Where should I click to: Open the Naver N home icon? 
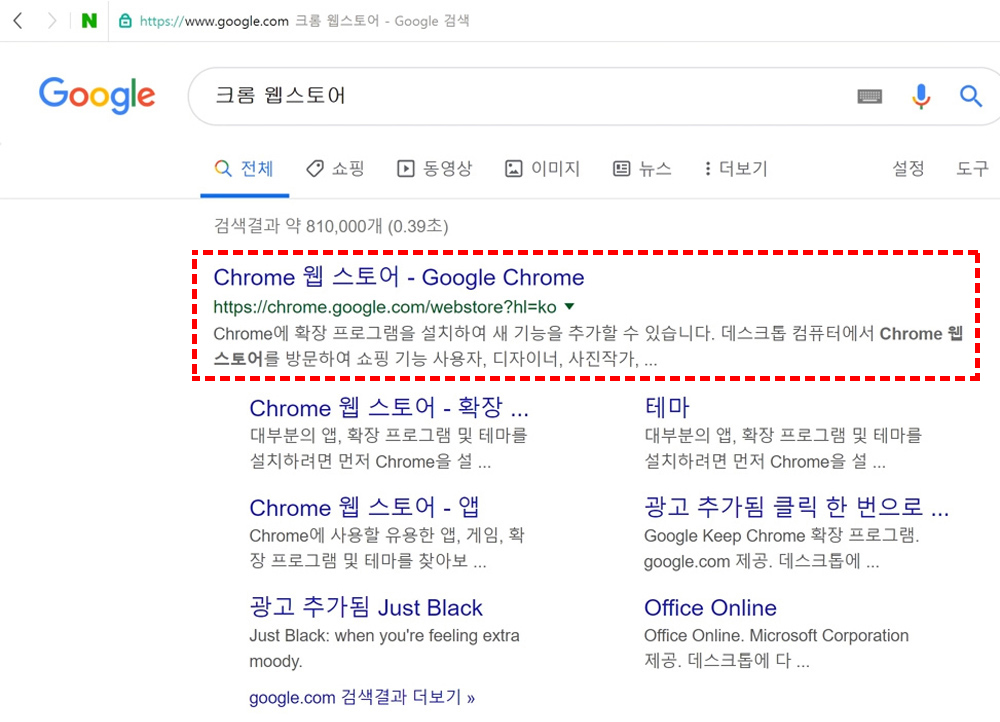[89, 21]
